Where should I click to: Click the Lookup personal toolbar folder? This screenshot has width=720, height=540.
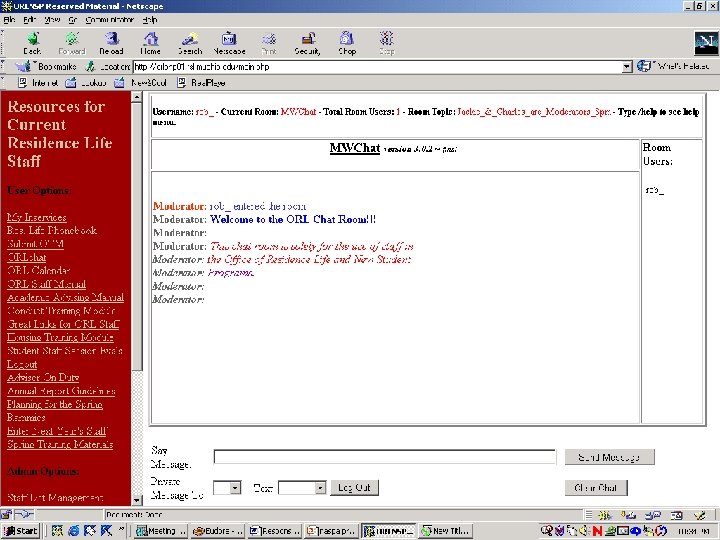(x=86, y=83)
